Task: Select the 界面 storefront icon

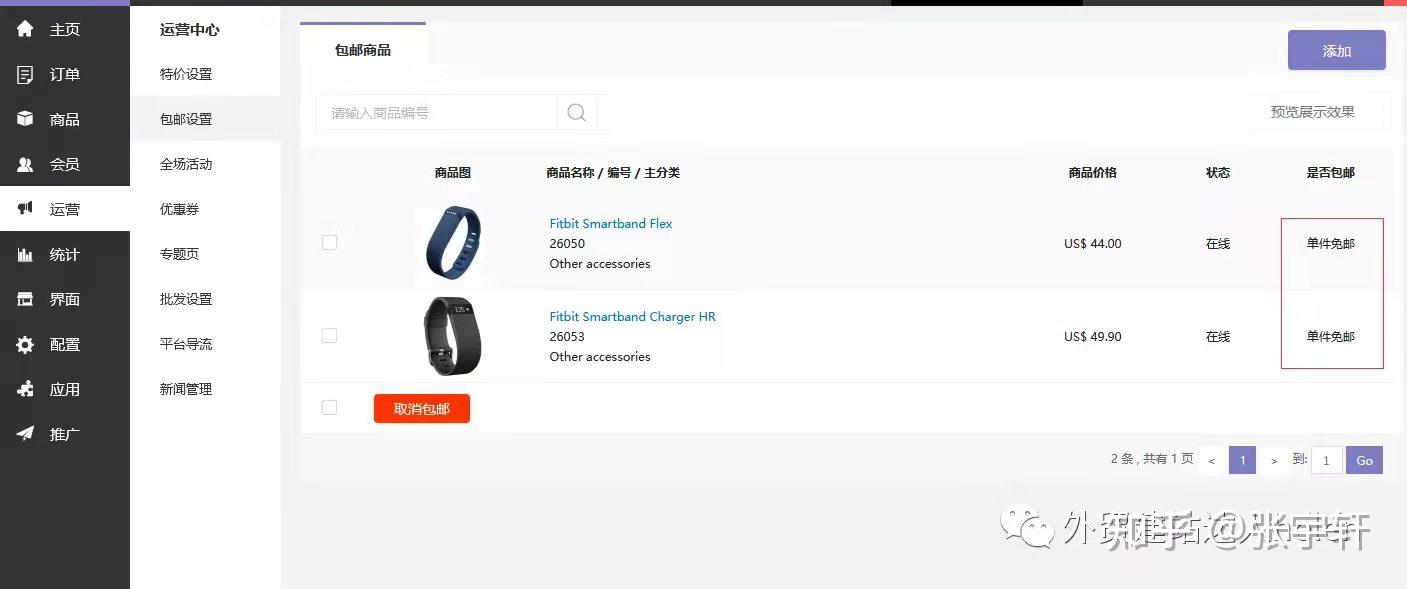Action: (x=25, y=299)
